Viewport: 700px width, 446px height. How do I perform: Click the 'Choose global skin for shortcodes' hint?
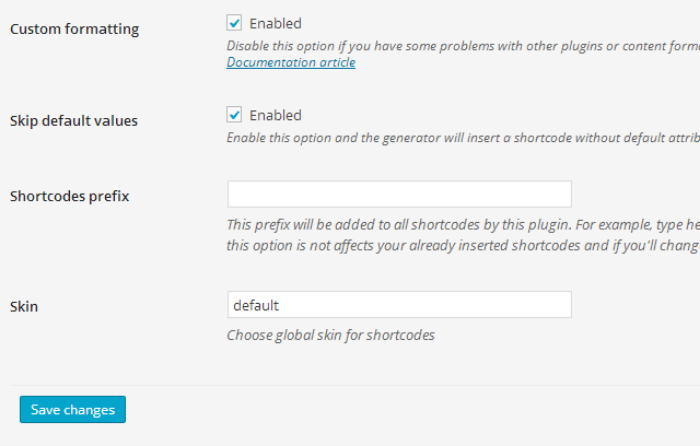click(x=331, y=335)
